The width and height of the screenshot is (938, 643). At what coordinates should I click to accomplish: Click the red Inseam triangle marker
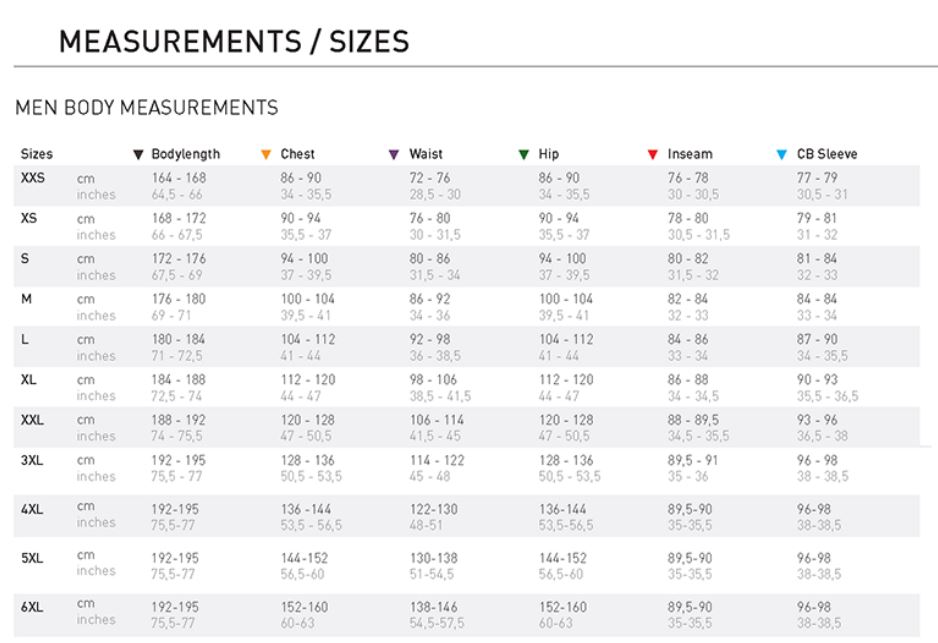coord(653,155)
